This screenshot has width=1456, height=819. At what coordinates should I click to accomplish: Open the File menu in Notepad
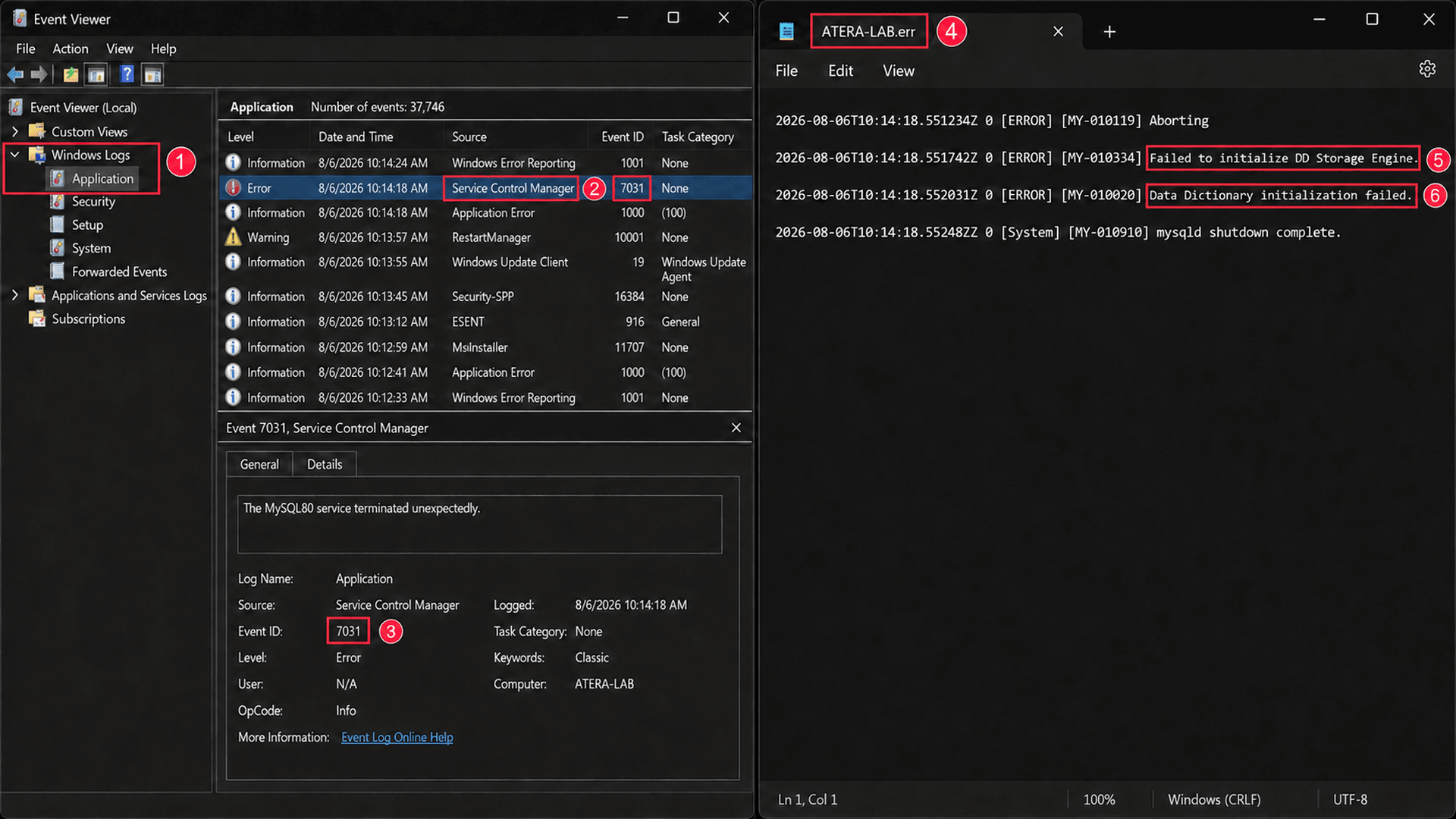pyautogui.click(x=786, y=71)
